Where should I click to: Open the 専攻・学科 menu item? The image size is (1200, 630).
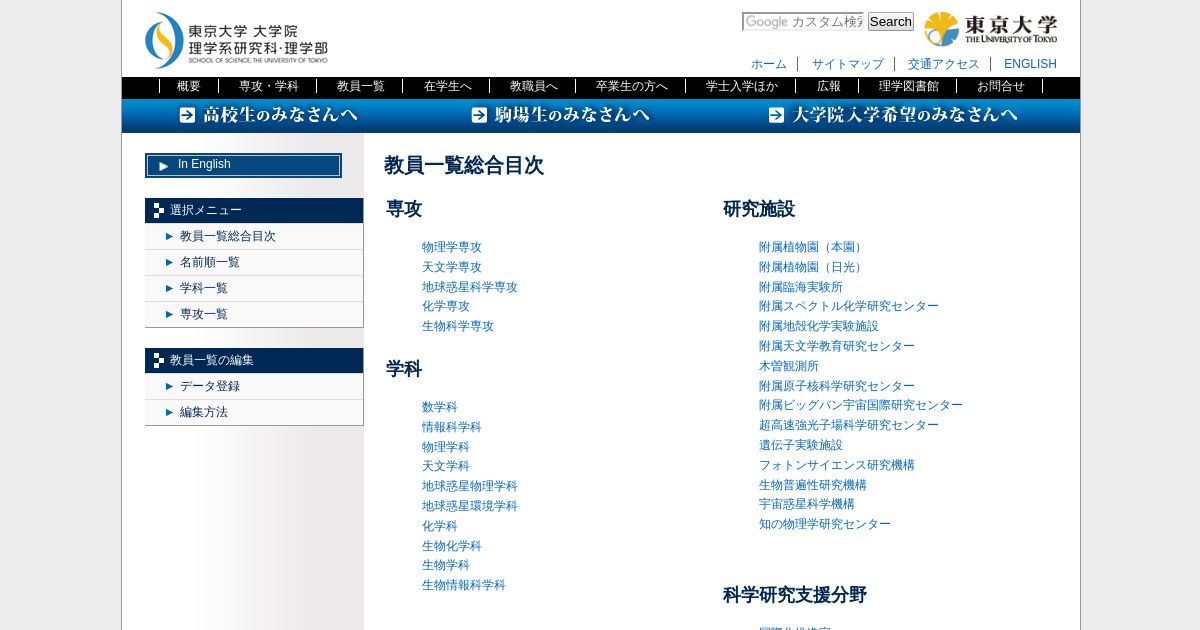(268, 86)
